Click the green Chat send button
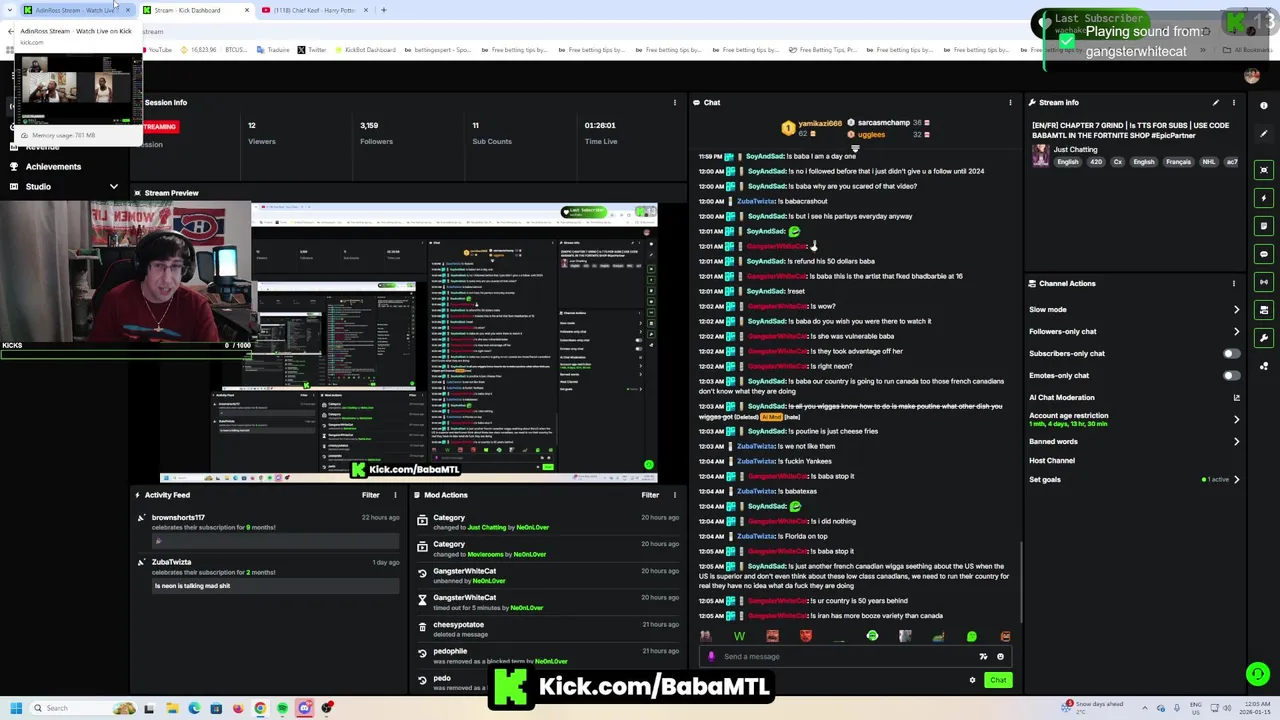 click(x=998, y=680)
